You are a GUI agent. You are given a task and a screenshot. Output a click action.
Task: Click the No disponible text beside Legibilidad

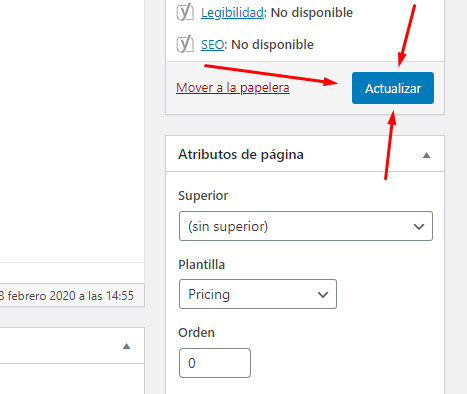pos(312,13)
